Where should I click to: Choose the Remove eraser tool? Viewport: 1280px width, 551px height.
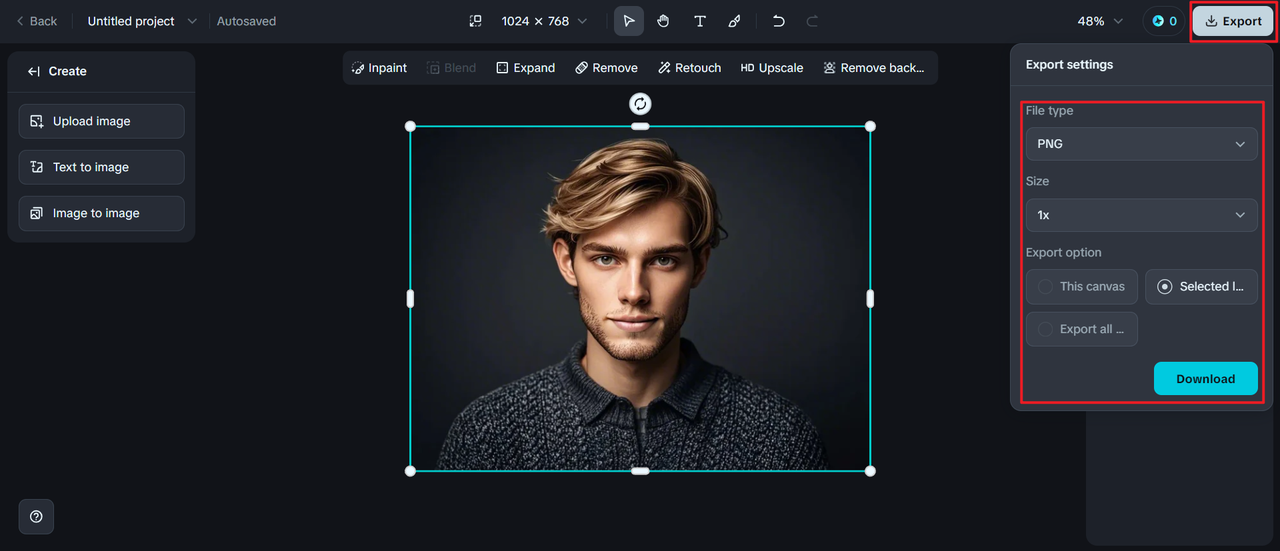coord(606,68)
